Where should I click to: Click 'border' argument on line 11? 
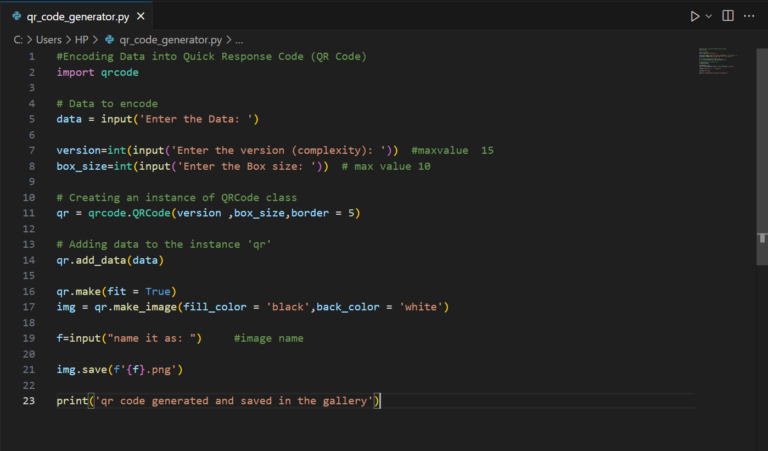(310, 213)
